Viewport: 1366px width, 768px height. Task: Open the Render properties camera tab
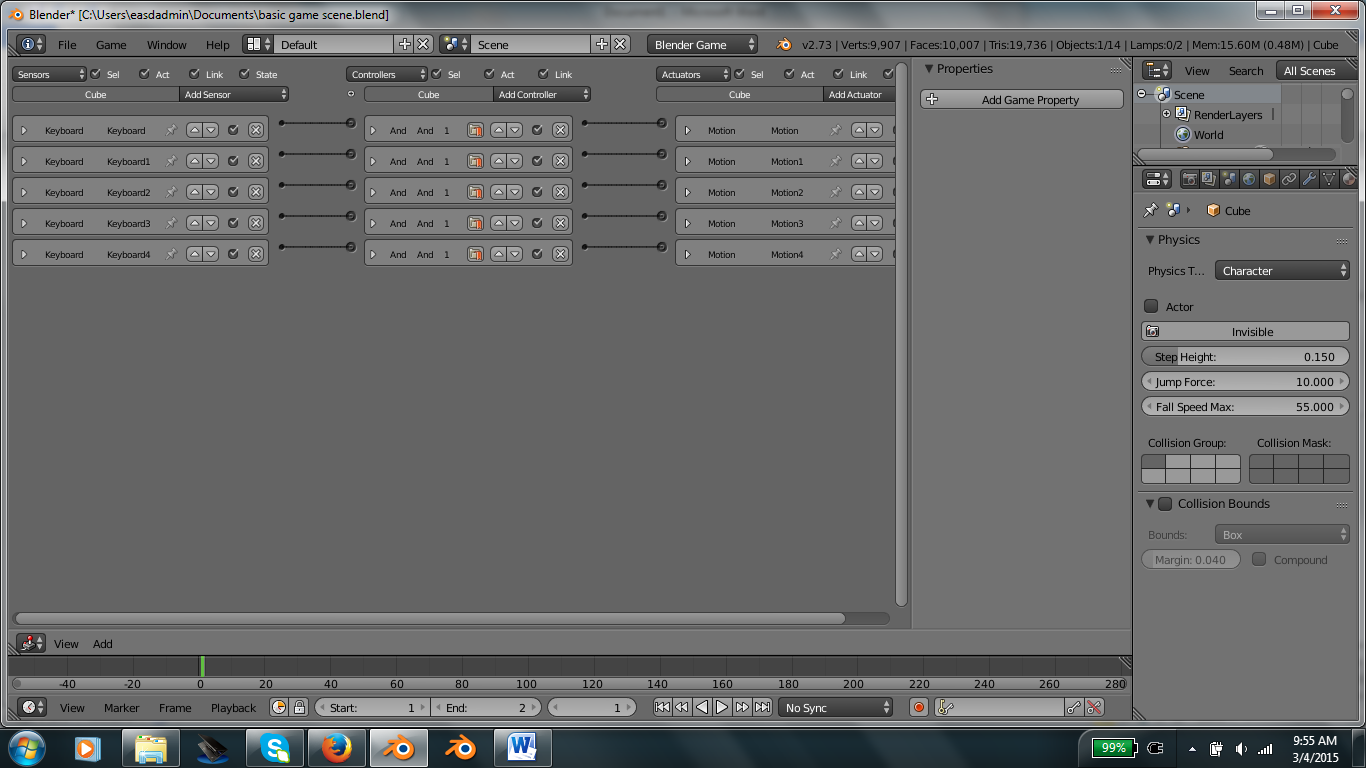tap(1189, 179)
